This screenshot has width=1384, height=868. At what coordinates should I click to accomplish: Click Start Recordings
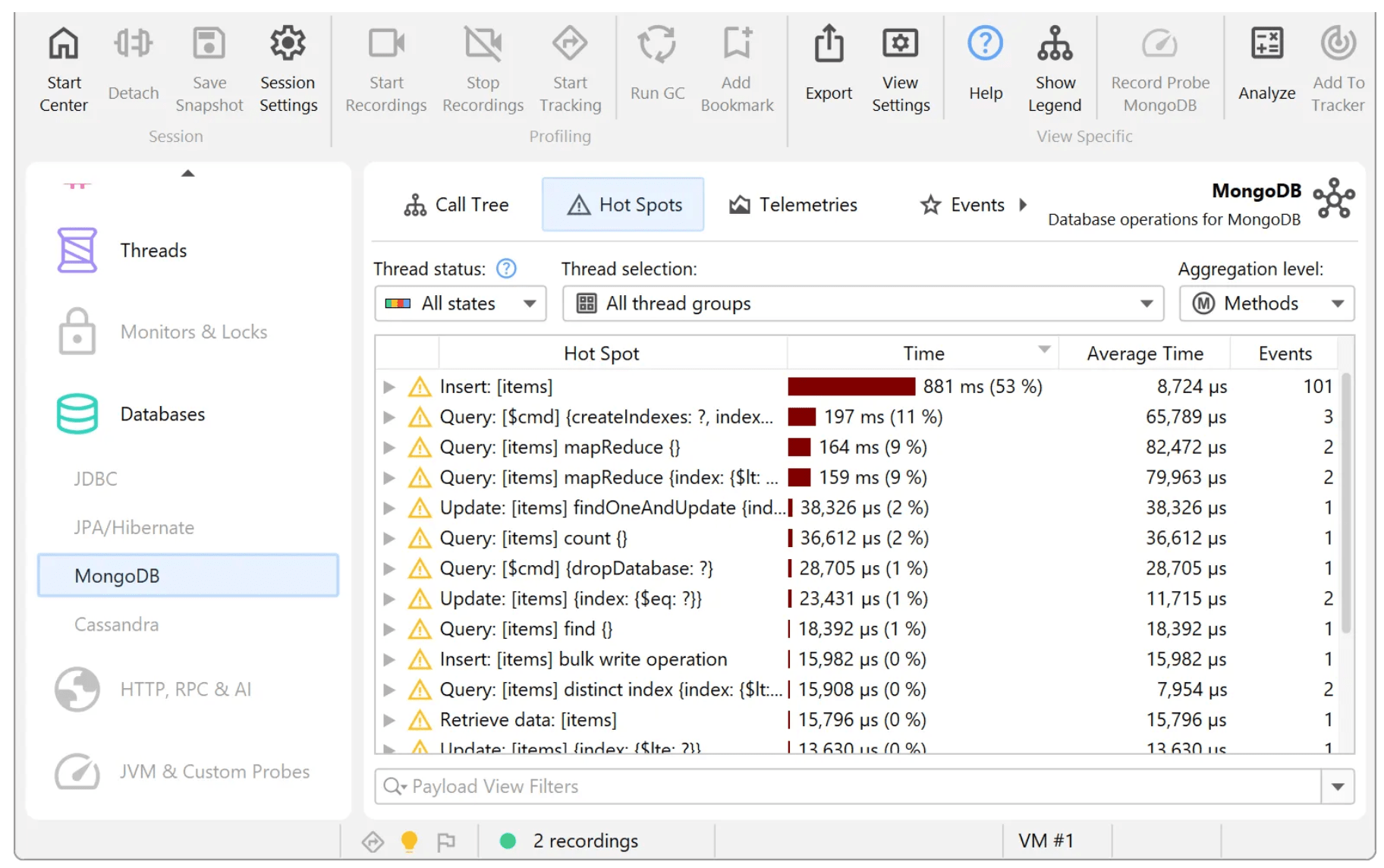pos(386,69)
